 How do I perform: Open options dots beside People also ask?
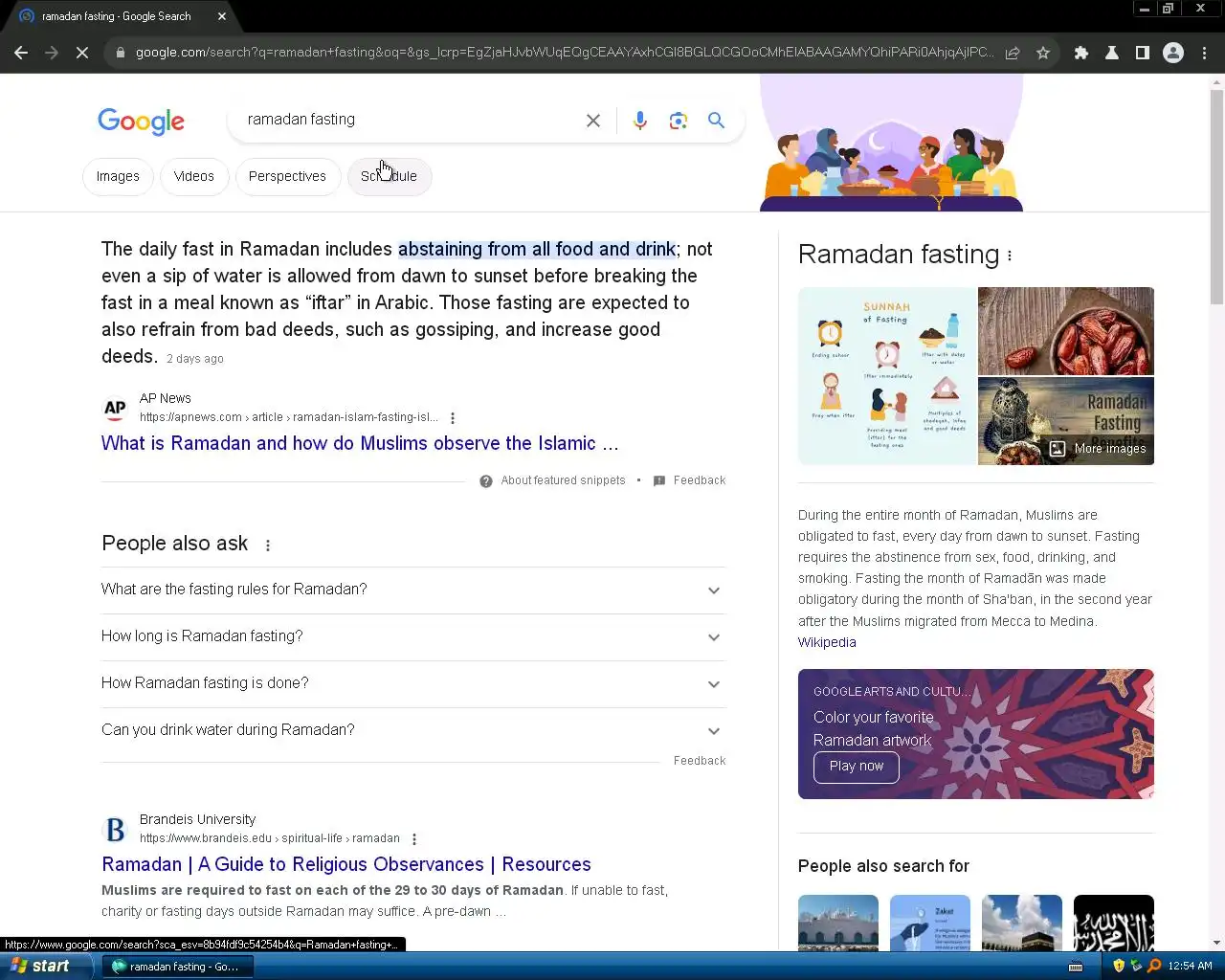tap(268, 546)
